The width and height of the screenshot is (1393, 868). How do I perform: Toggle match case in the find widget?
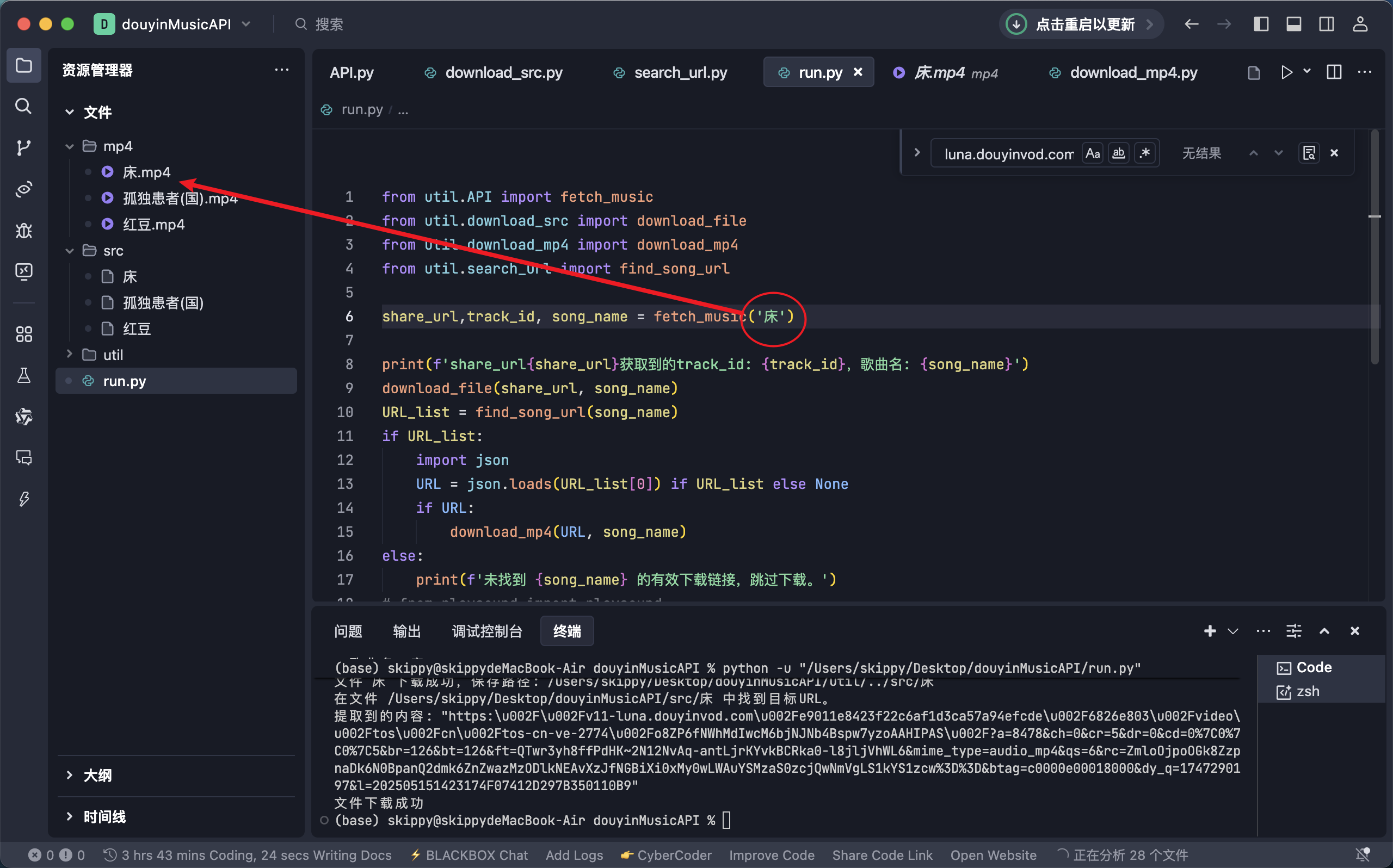1092,153
